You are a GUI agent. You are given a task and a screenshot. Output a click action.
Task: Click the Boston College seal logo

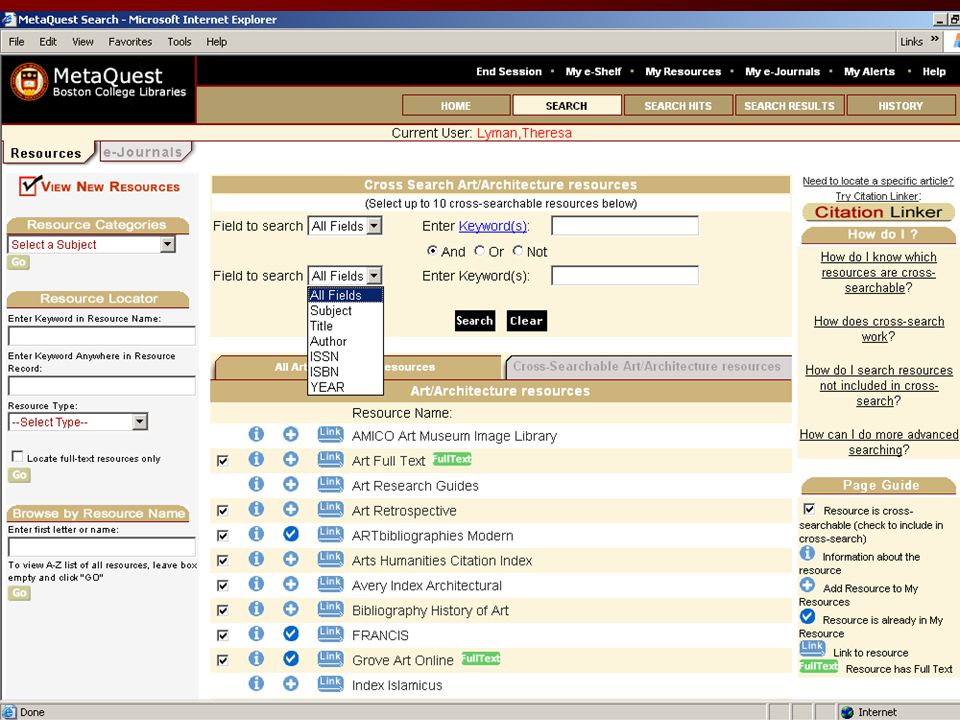29,81
